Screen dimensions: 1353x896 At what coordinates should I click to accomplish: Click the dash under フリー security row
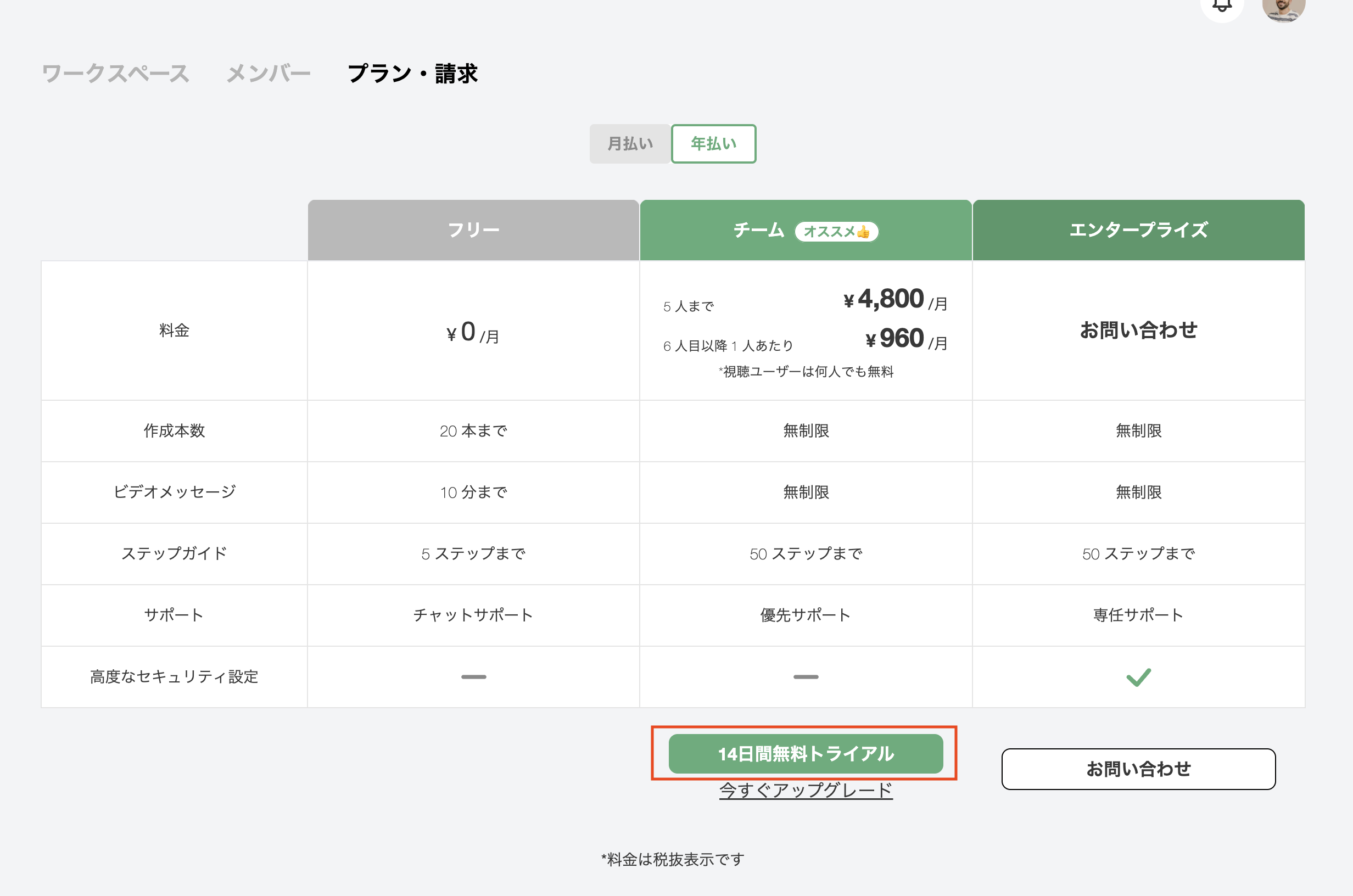click(x=473, y=676)
